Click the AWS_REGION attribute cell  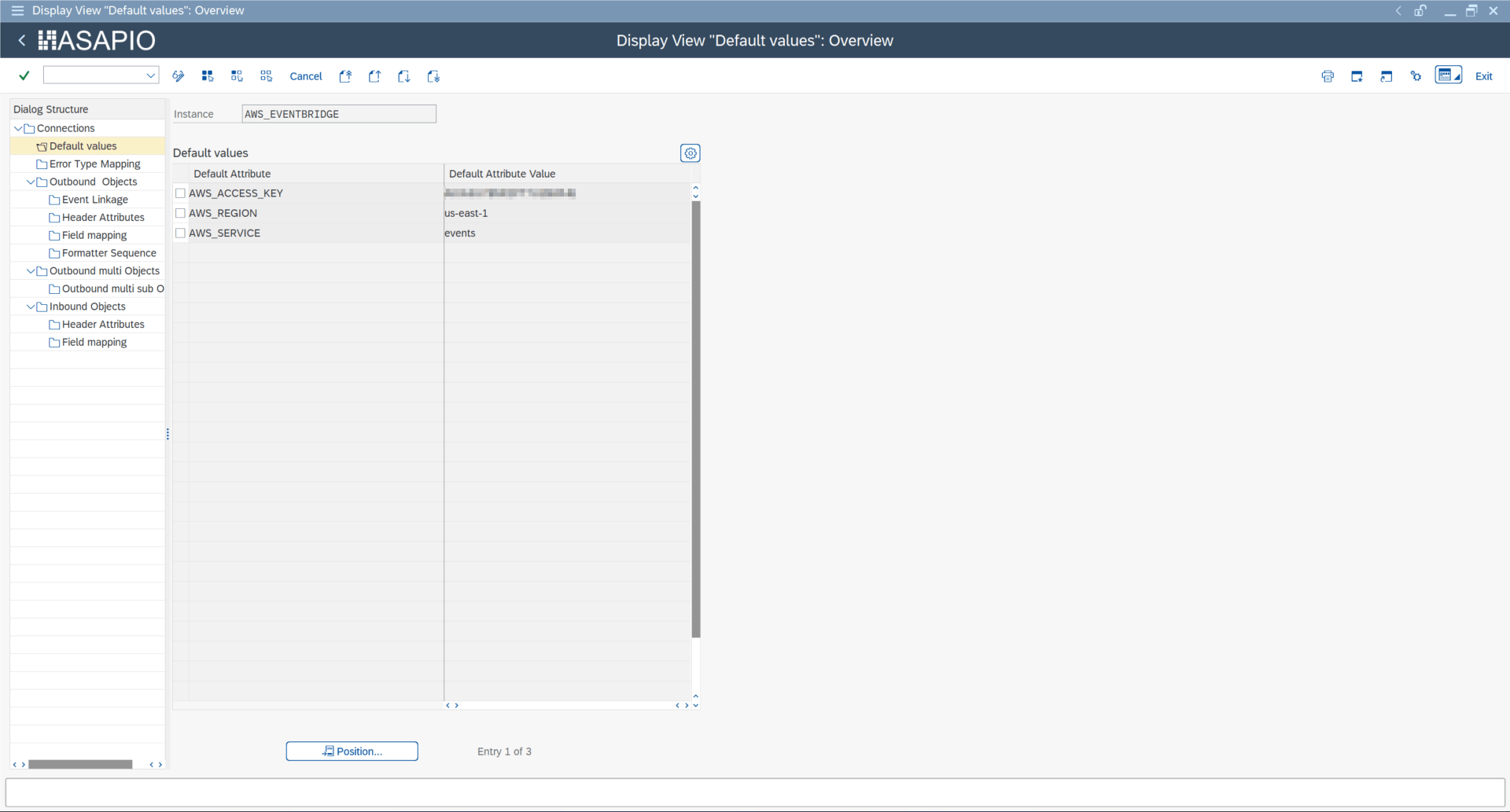click(x=315, y=213)
